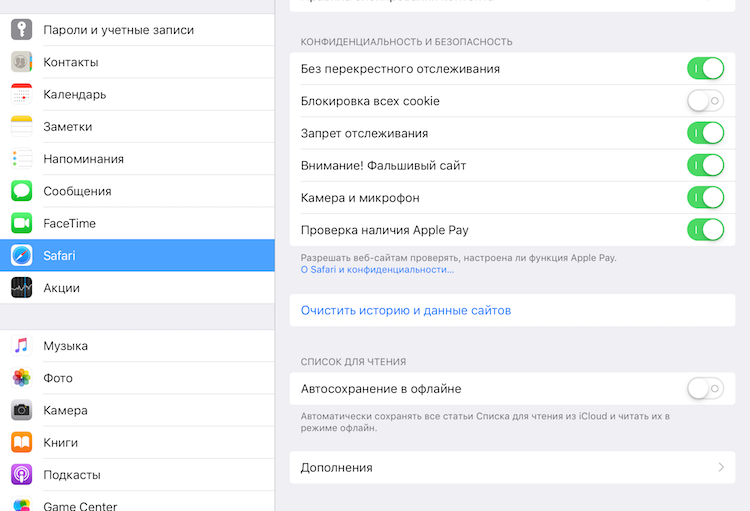Open Камера settings row
The image size is (750, 511).
point(137,410)
